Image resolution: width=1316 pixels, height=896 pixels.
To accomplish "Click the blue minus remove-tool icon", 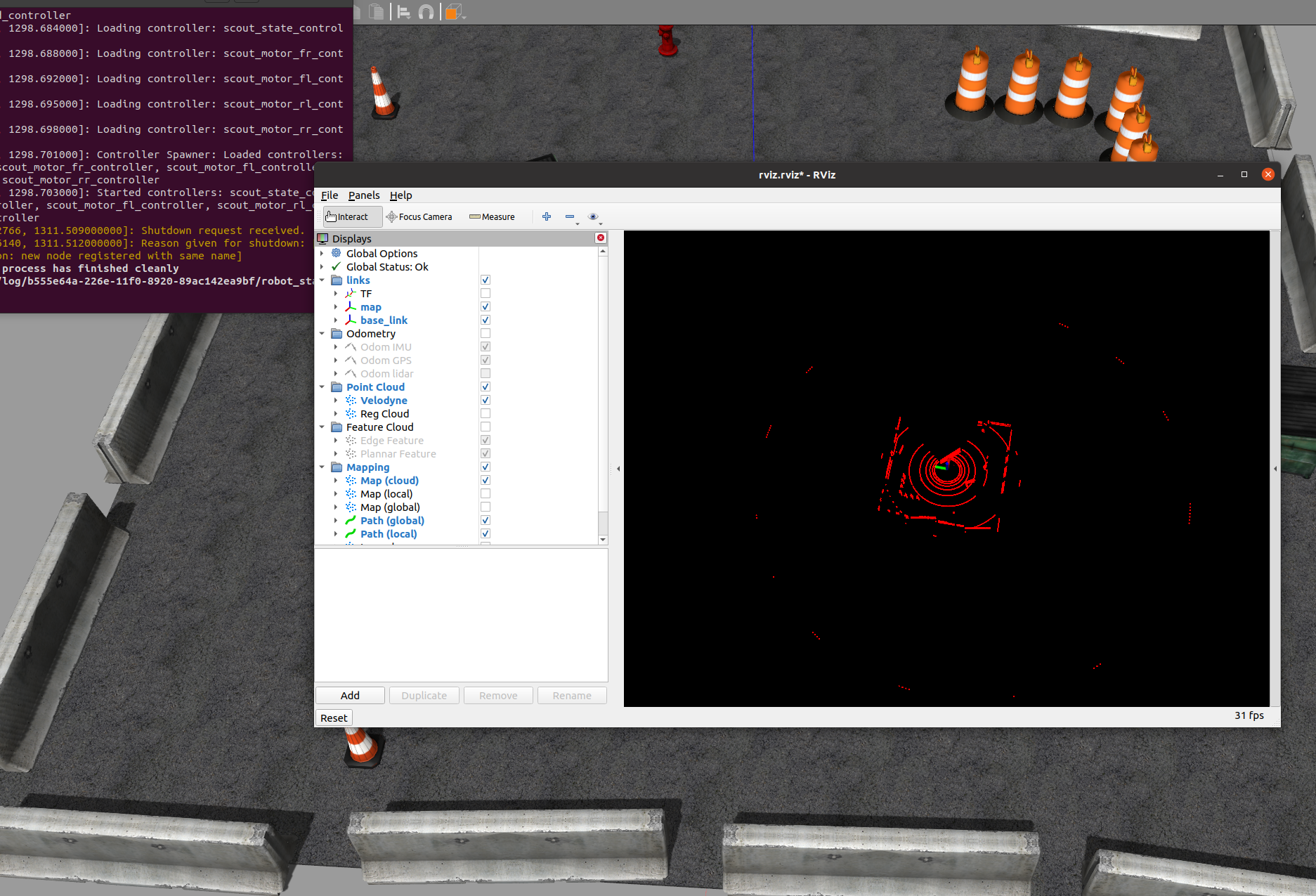I will (570, 216).
